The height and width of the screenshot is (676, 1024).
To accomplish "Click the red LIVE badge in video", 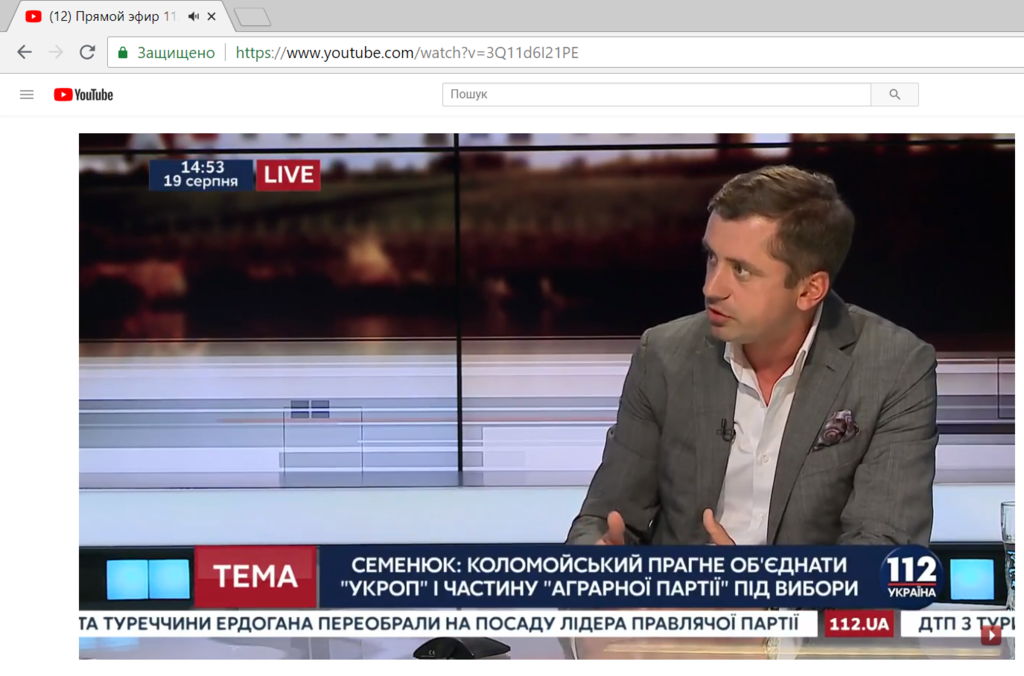I will tap(288, 175).
